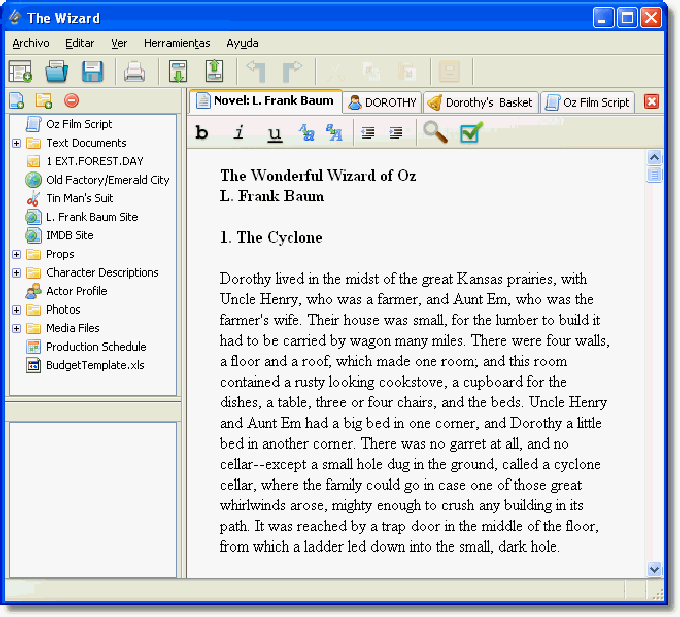Apply underline formatting

[x=275, y=134]
